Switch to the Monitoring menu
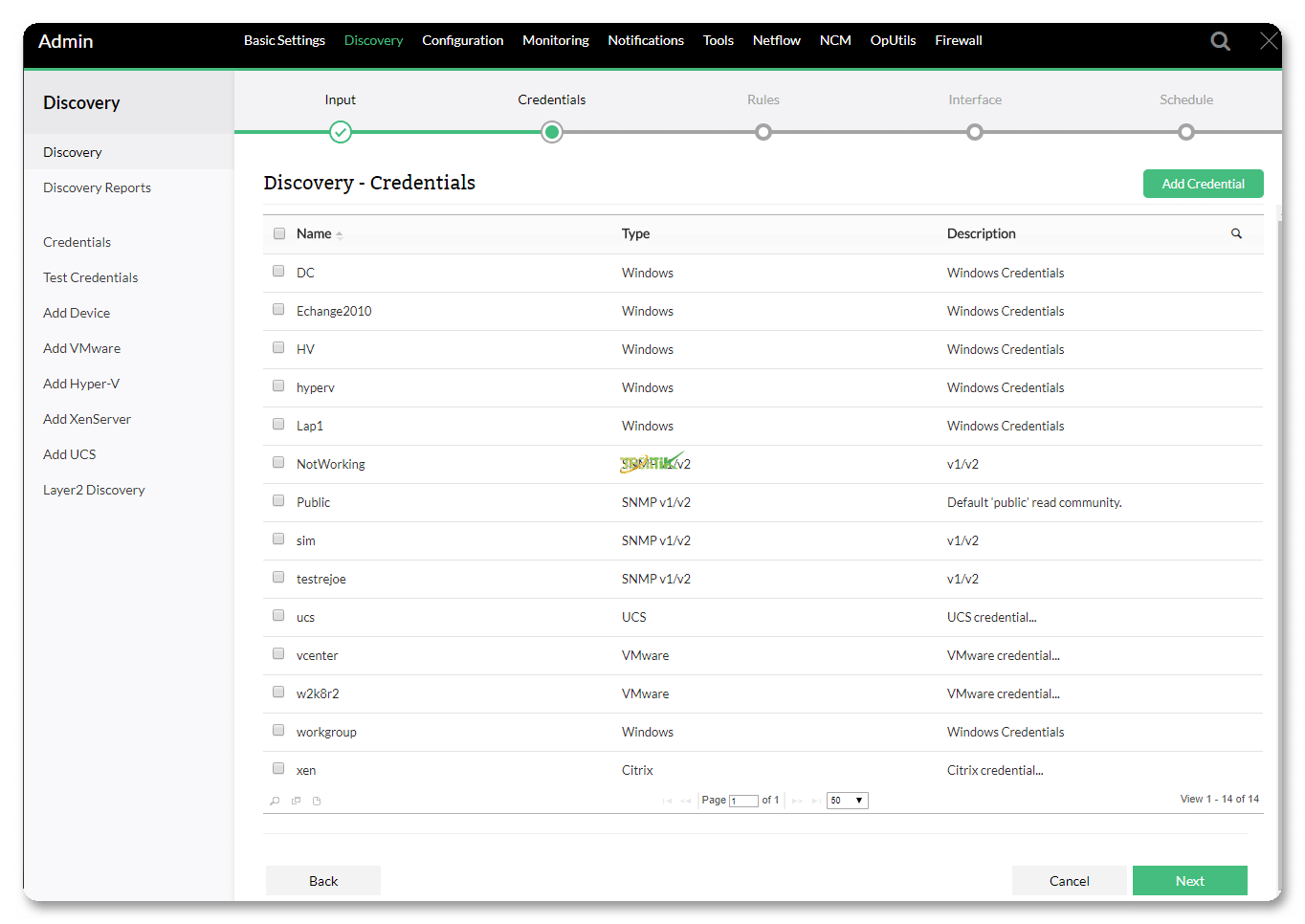The width and height of the screenshot is (1305, 924). tap(555, 40)
